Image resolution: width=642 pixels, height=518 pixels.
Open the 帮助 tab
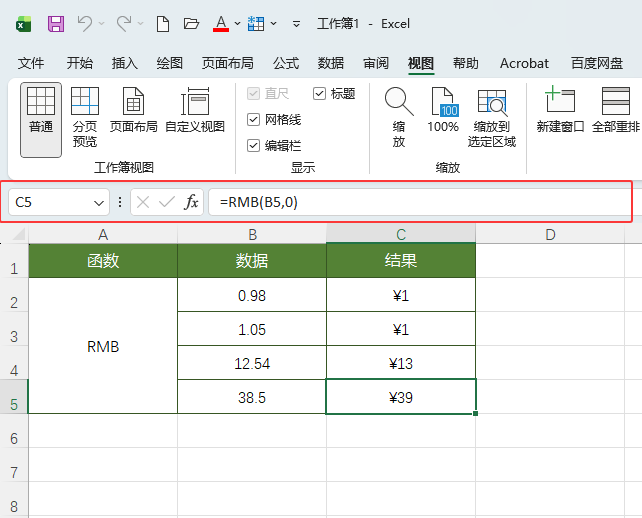466,63
